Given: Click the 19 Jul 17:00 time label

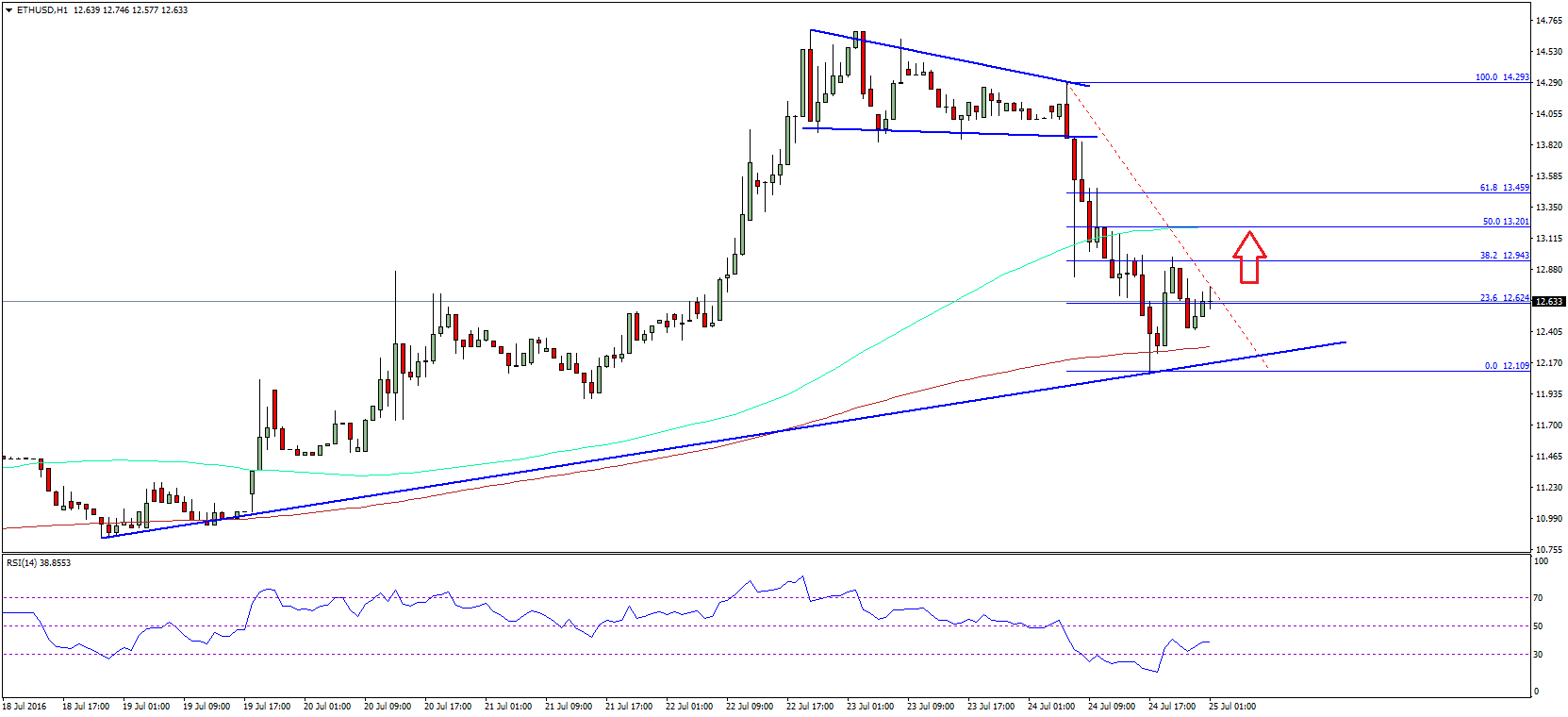Looking at the screenshot, I should pos(267,706).
